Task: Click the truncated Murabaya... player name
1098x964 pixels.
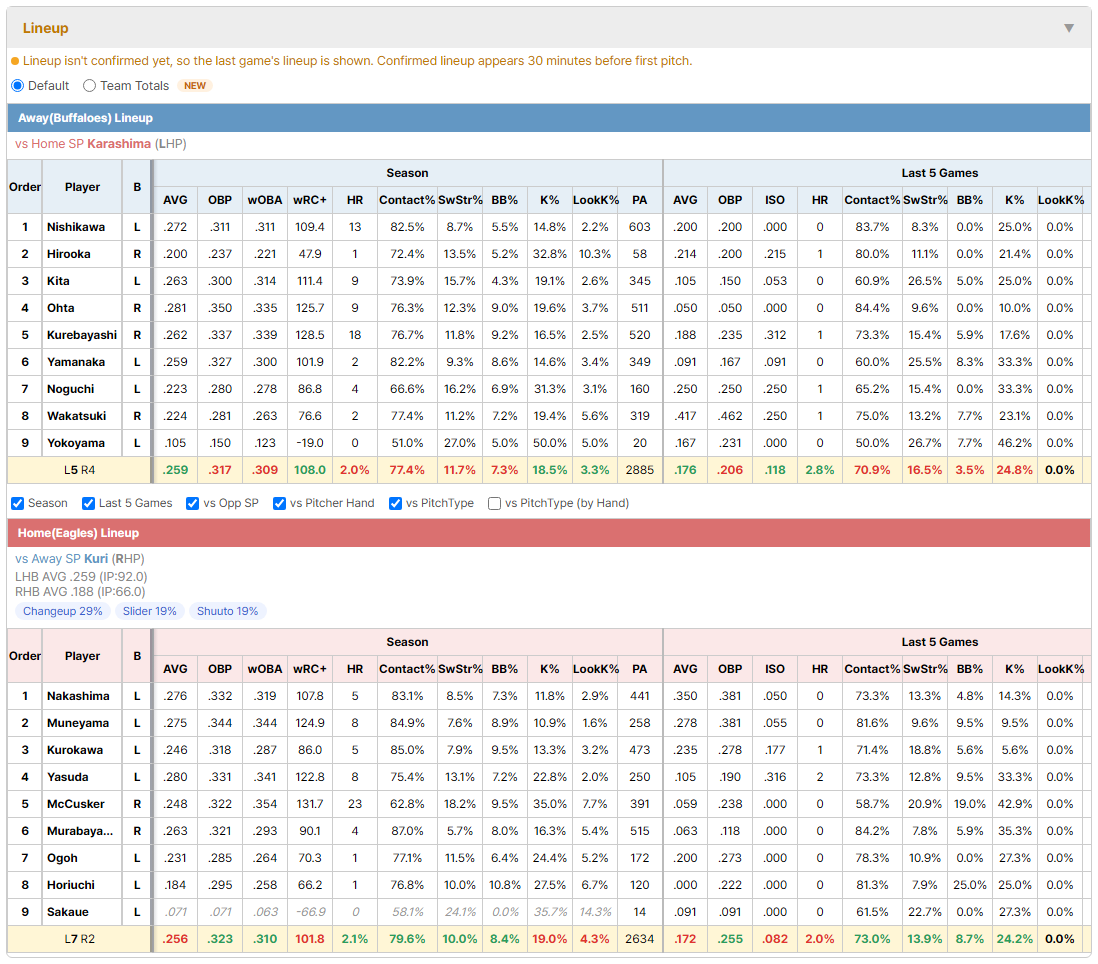Action: [x=80, y=831]
